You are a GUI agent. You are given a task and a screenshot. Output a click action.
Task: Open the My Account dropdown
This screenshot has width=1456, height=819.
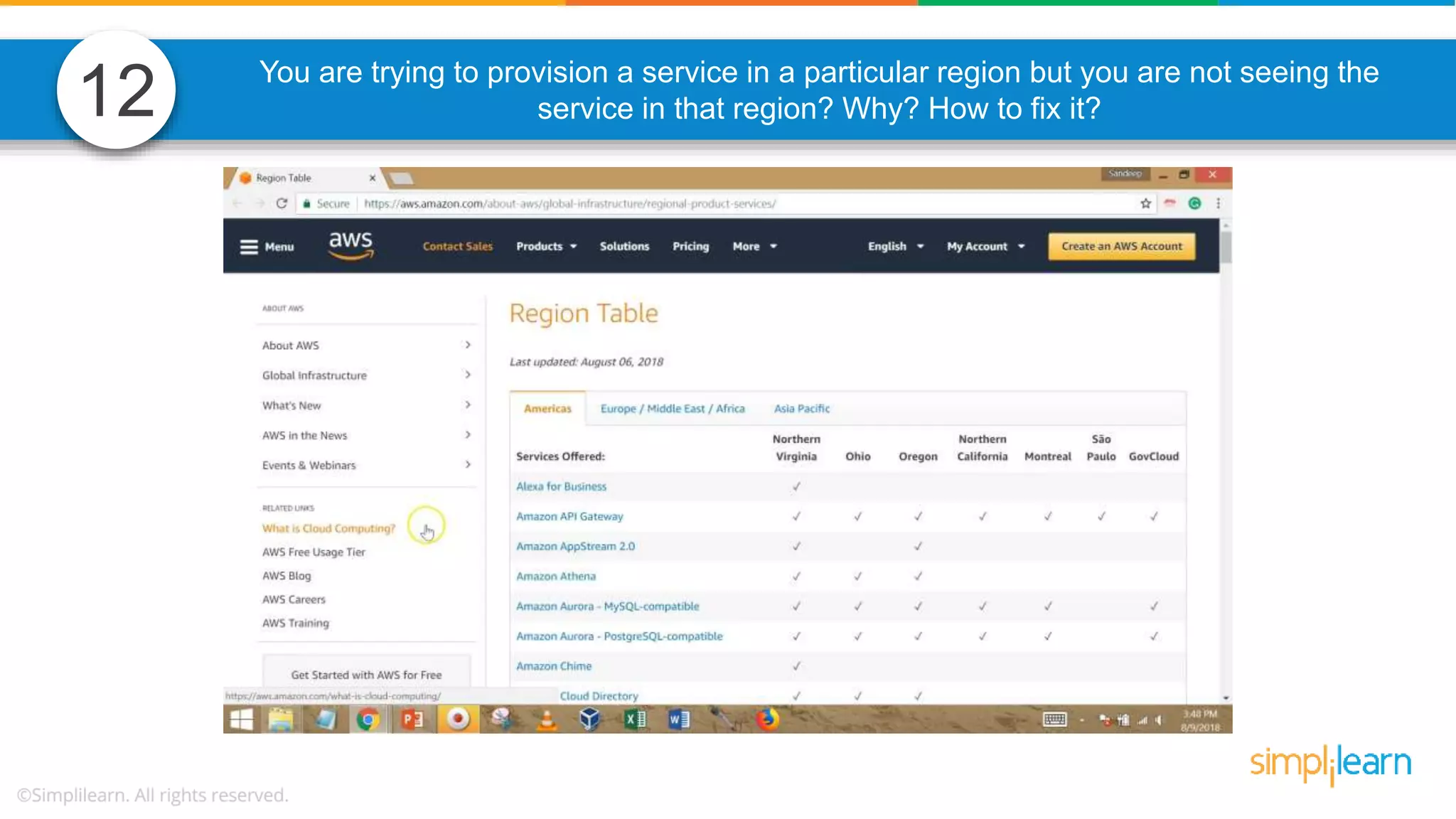tap(985, 246)
